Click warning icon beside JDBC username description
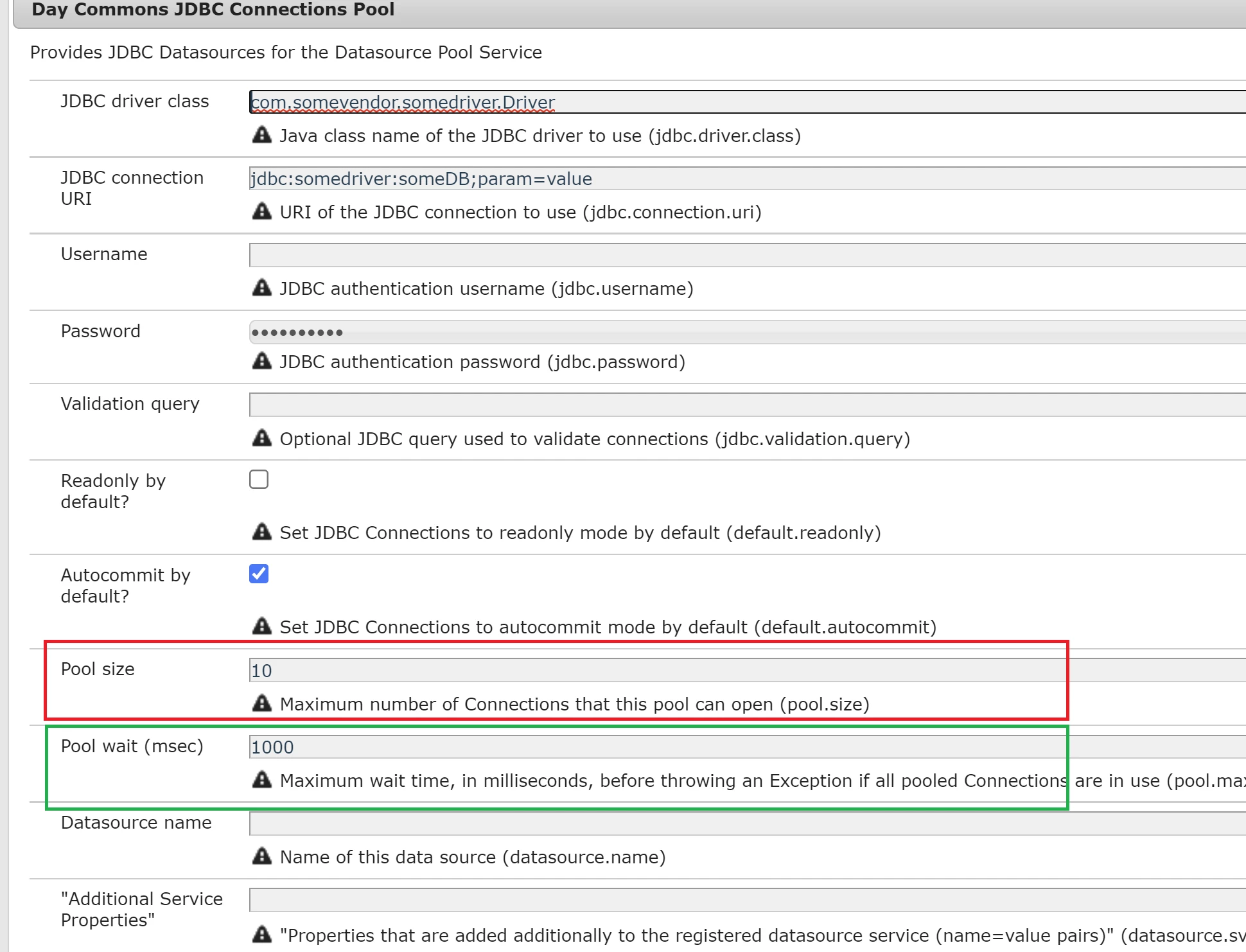The image size is (1246, 952). coord(261,288)
